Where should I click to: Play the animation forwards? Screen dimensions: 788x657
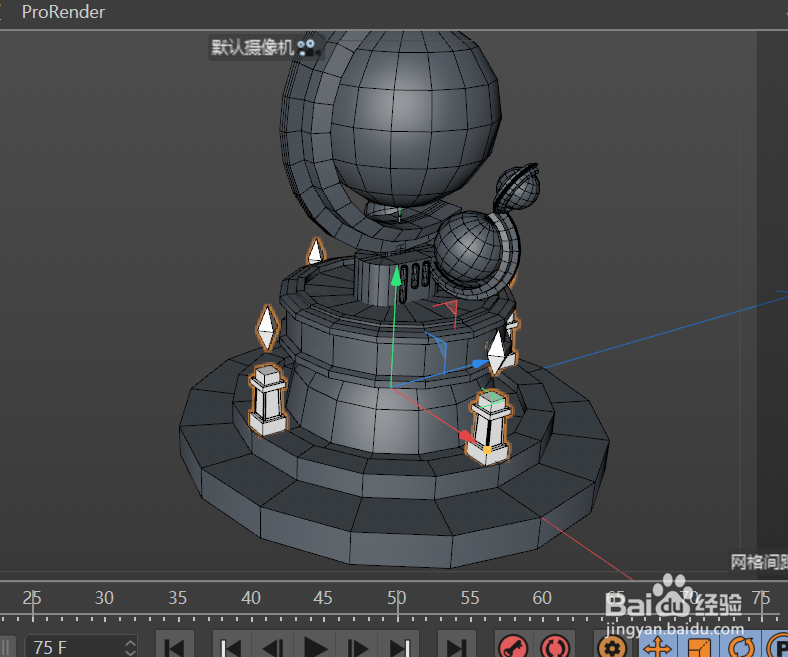(x=316, y=645)
